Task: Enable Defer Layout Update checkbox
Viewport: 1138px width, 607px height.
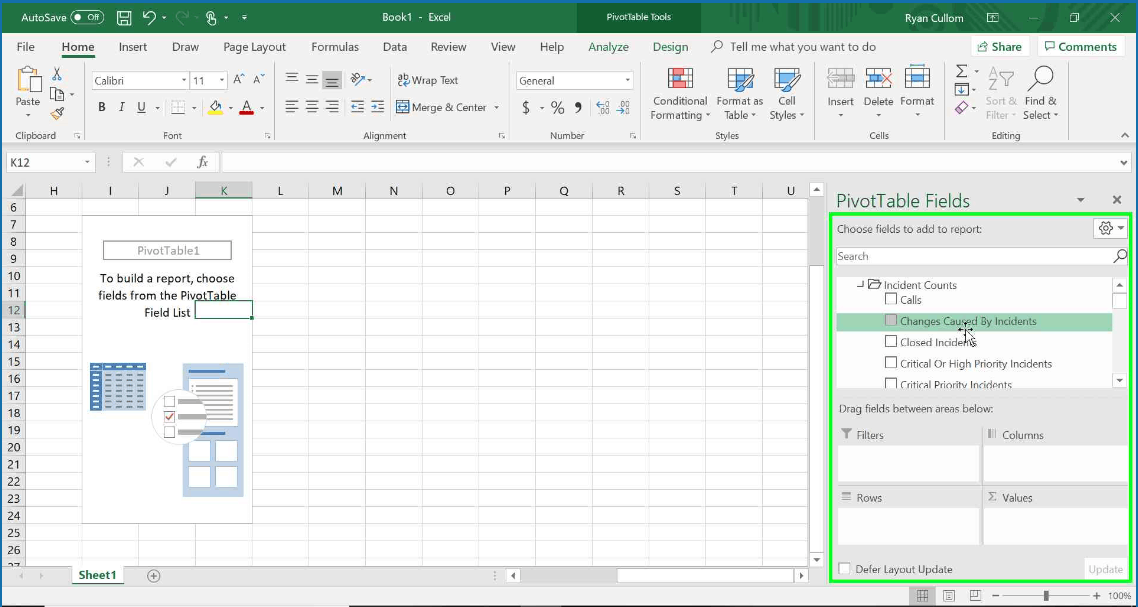Action: point(844,569)
